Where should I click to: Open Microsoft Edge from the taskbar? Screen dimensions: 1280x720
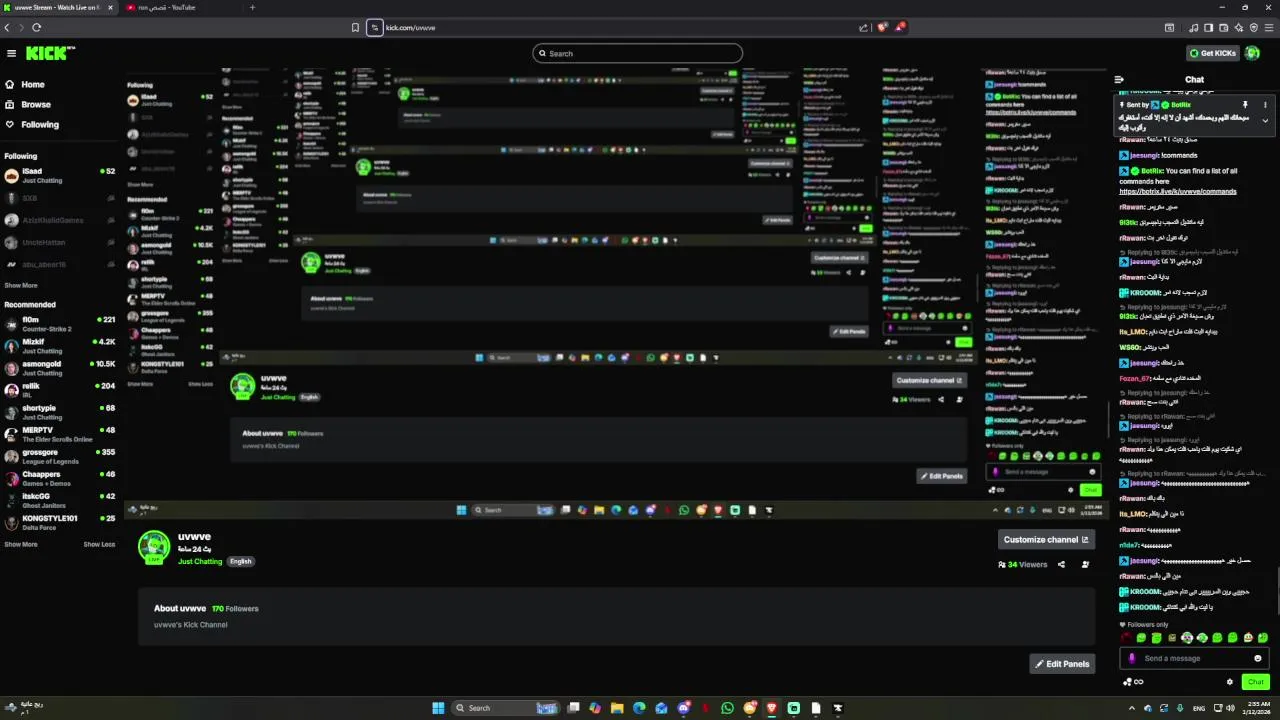pos(639,708)
